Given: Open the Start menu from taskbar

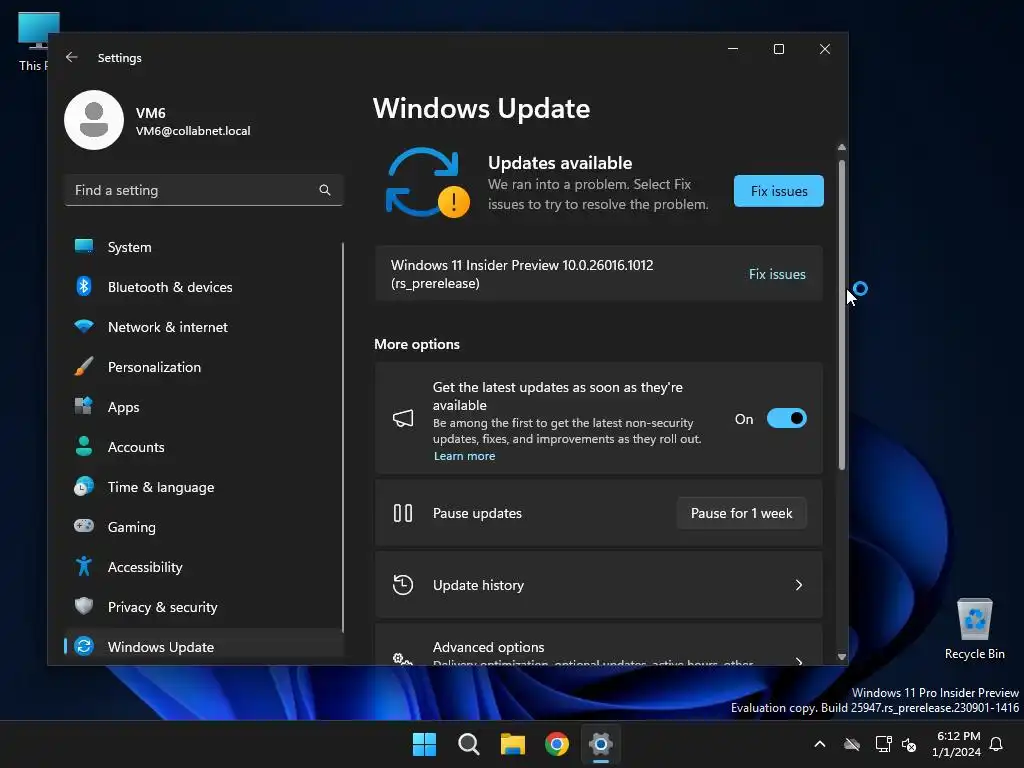Looking at the screenshot, I should point(424,744).
